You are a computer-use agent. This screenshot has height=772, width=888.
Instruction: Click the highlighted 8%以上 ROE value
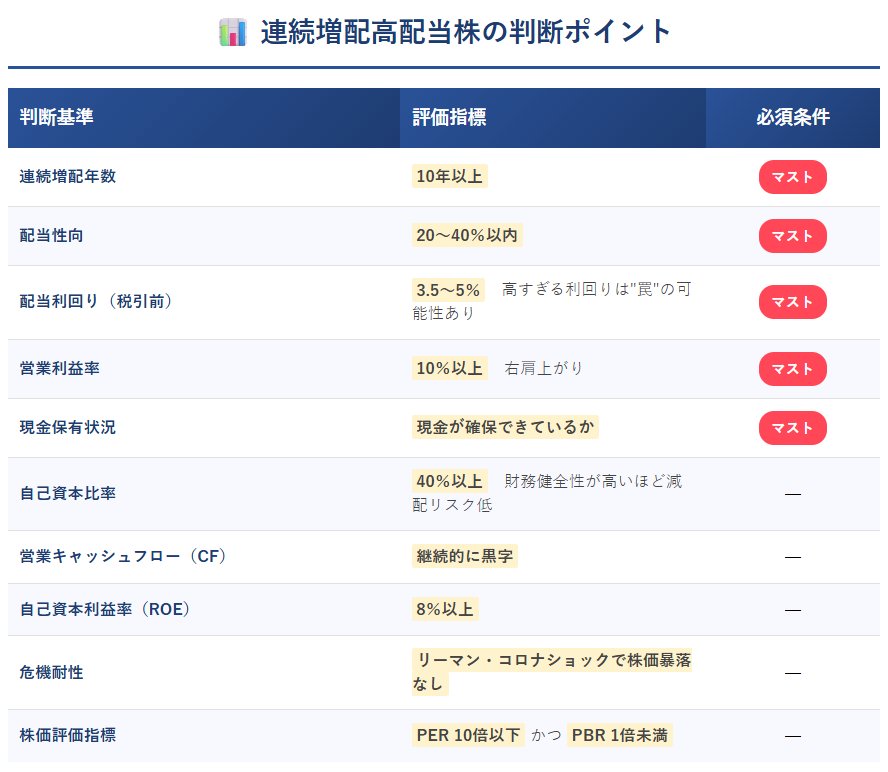[x=445, y=609]
